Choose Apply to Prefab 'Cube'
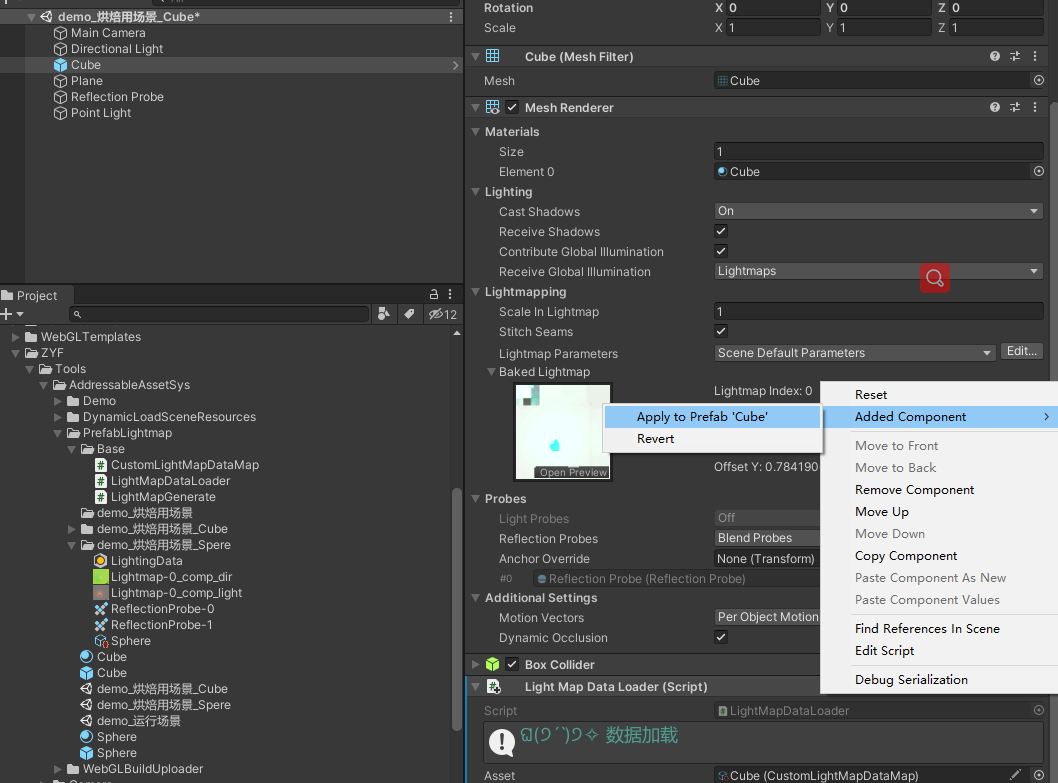Viewport: 1058px width, 783px height. click(713, 416)
